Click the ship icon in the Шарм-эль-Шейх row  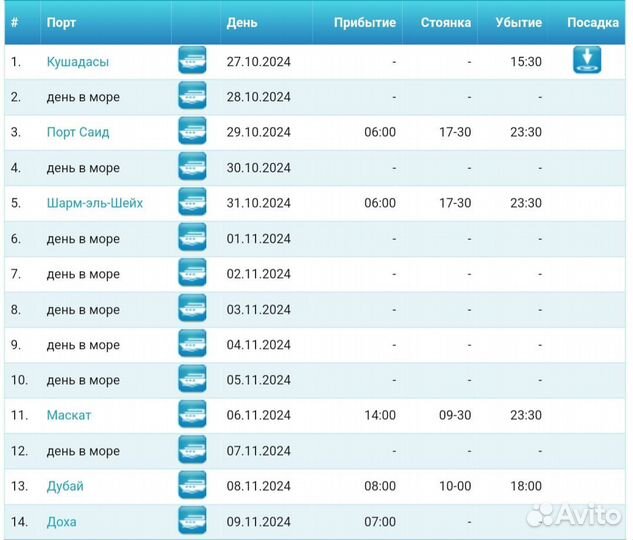pyautogui.click(x=192, y=202)
